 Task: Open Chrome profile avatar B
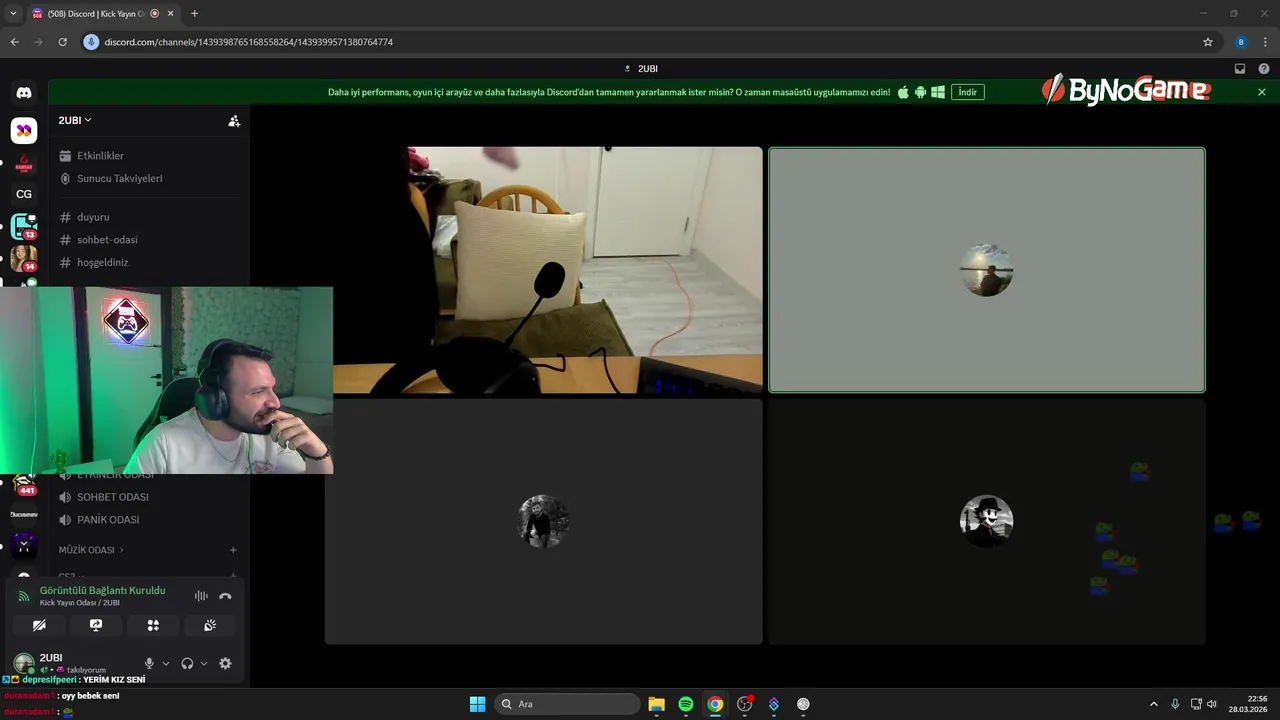pos(1241,42)
